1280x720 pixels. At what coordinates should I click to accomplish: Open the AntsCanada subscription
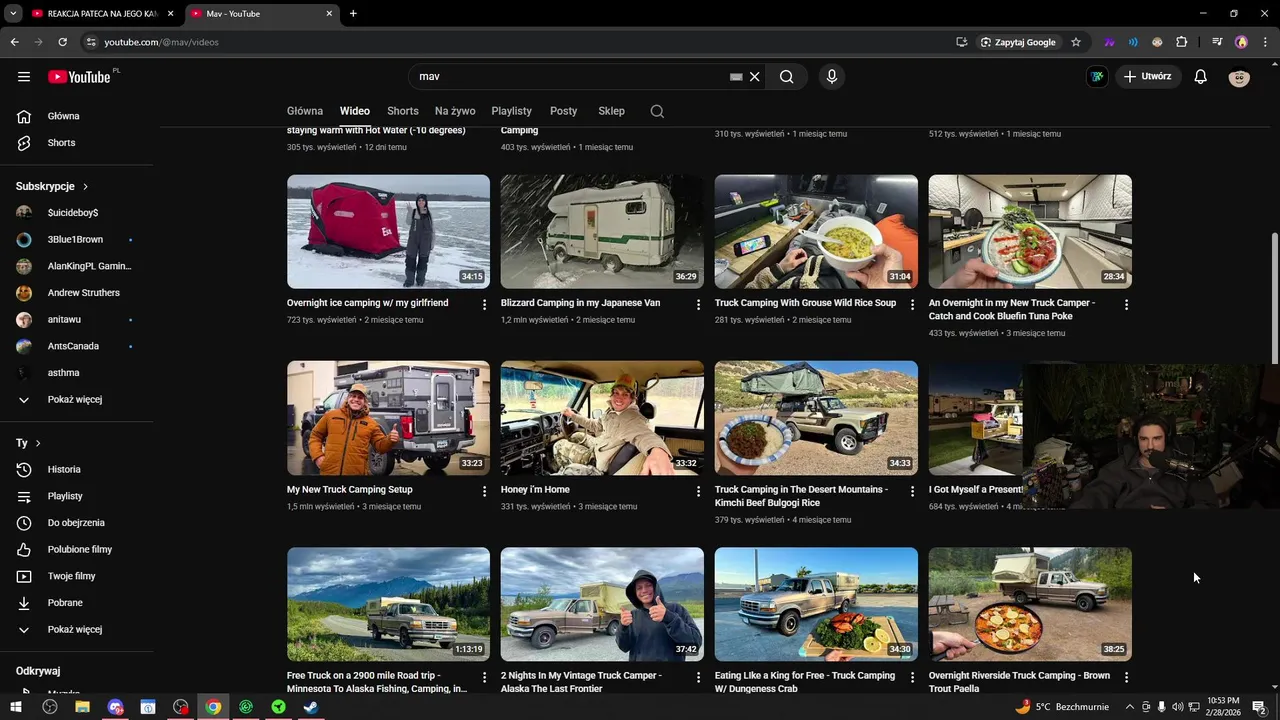tap(76, 346)
